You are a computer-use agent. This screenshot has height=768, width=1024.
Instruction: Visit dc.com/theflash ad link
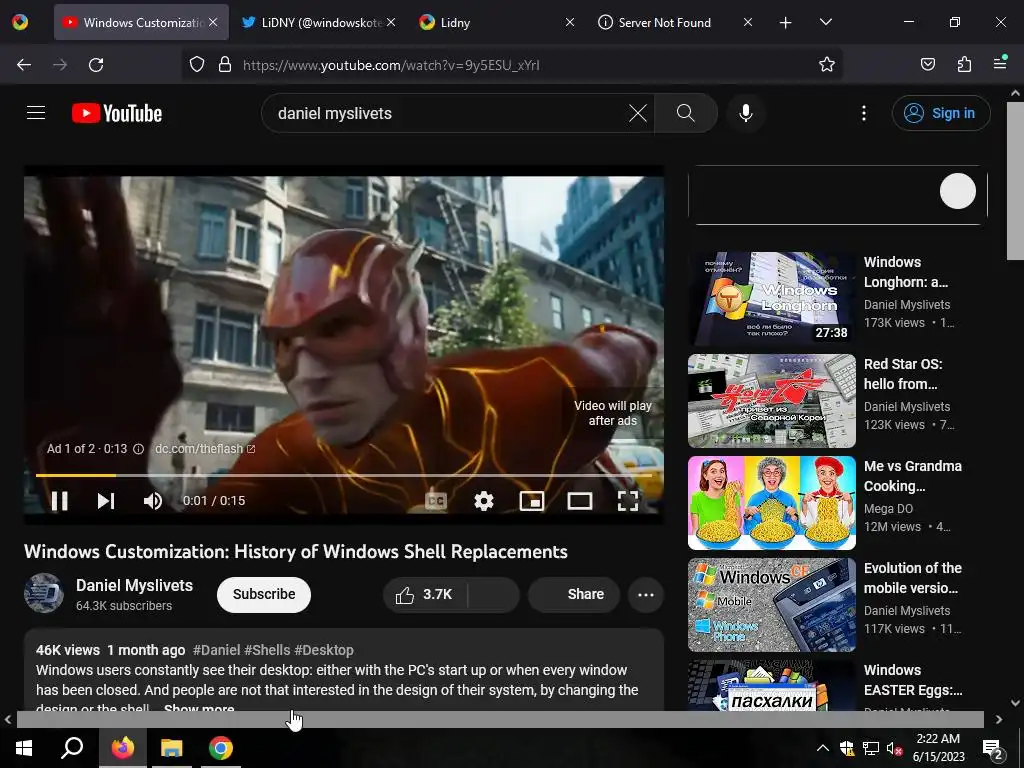click(x=205, y=449)
